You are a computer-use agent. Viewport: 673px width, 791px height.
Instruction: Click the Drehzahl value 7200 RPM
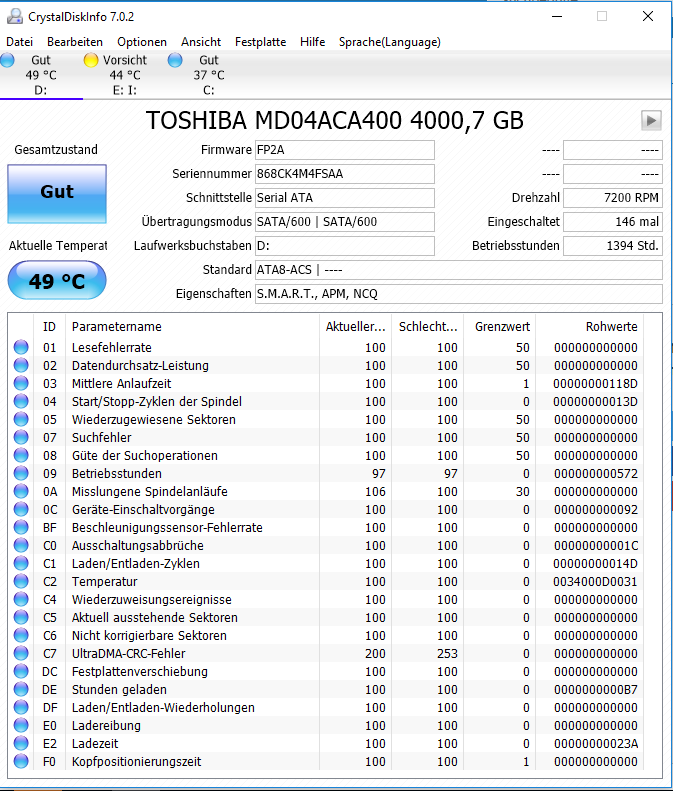(x=612, y=198)
